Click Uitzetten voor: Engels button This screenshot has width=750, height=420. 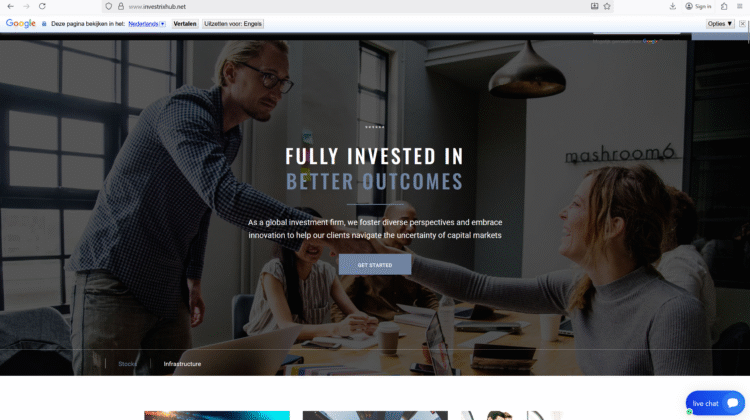point(233,23)
